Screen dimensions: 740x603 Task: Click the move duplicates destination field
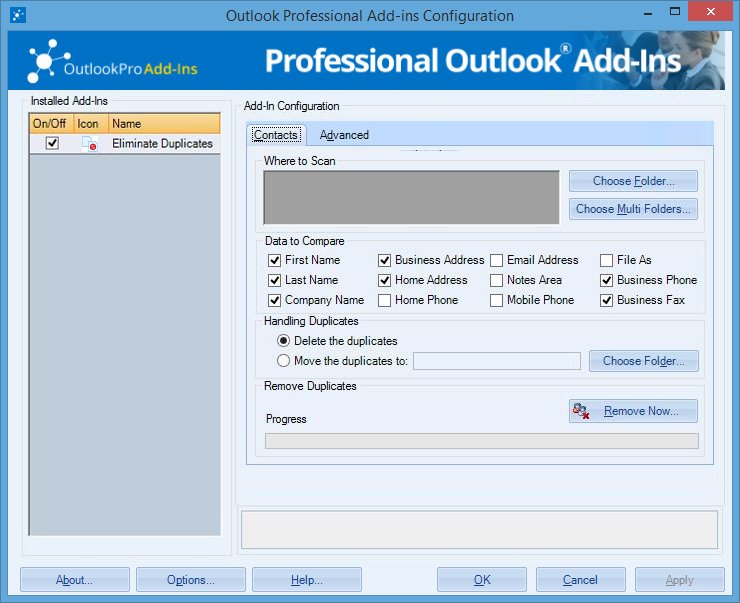click(x=497, y=361)
